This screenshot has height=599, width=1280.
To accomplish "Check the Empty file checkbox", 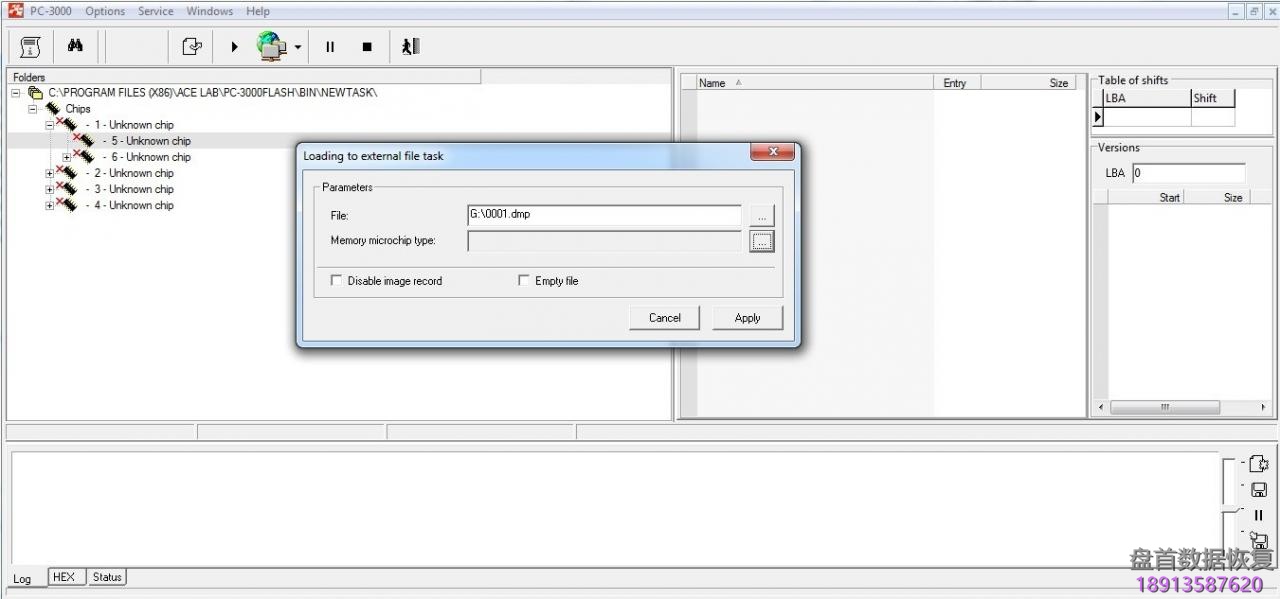I will point(523,281).
